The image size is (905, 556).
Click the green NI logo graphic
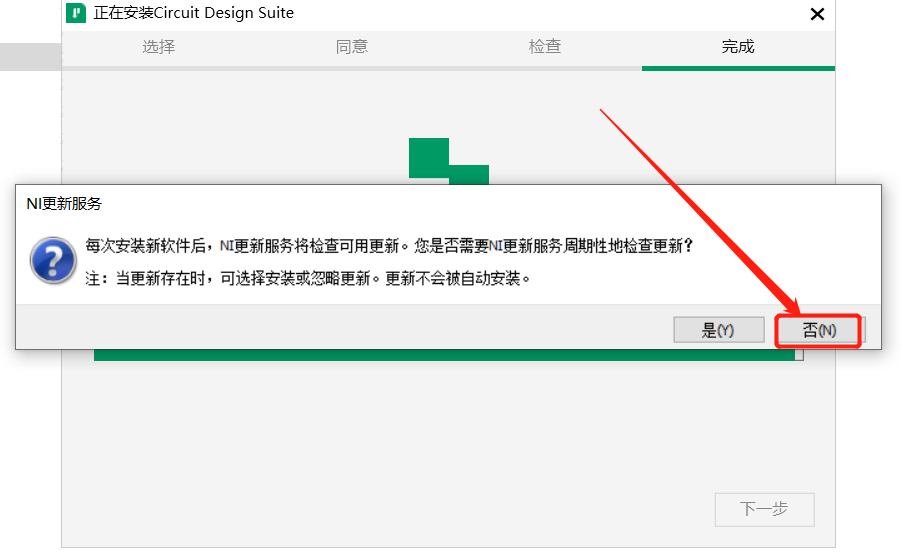(449, 161)
